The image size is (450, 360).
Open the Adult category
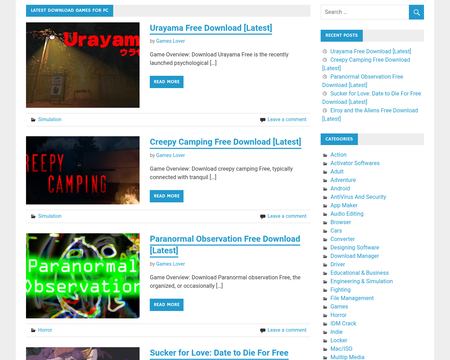tap(337, 171)
